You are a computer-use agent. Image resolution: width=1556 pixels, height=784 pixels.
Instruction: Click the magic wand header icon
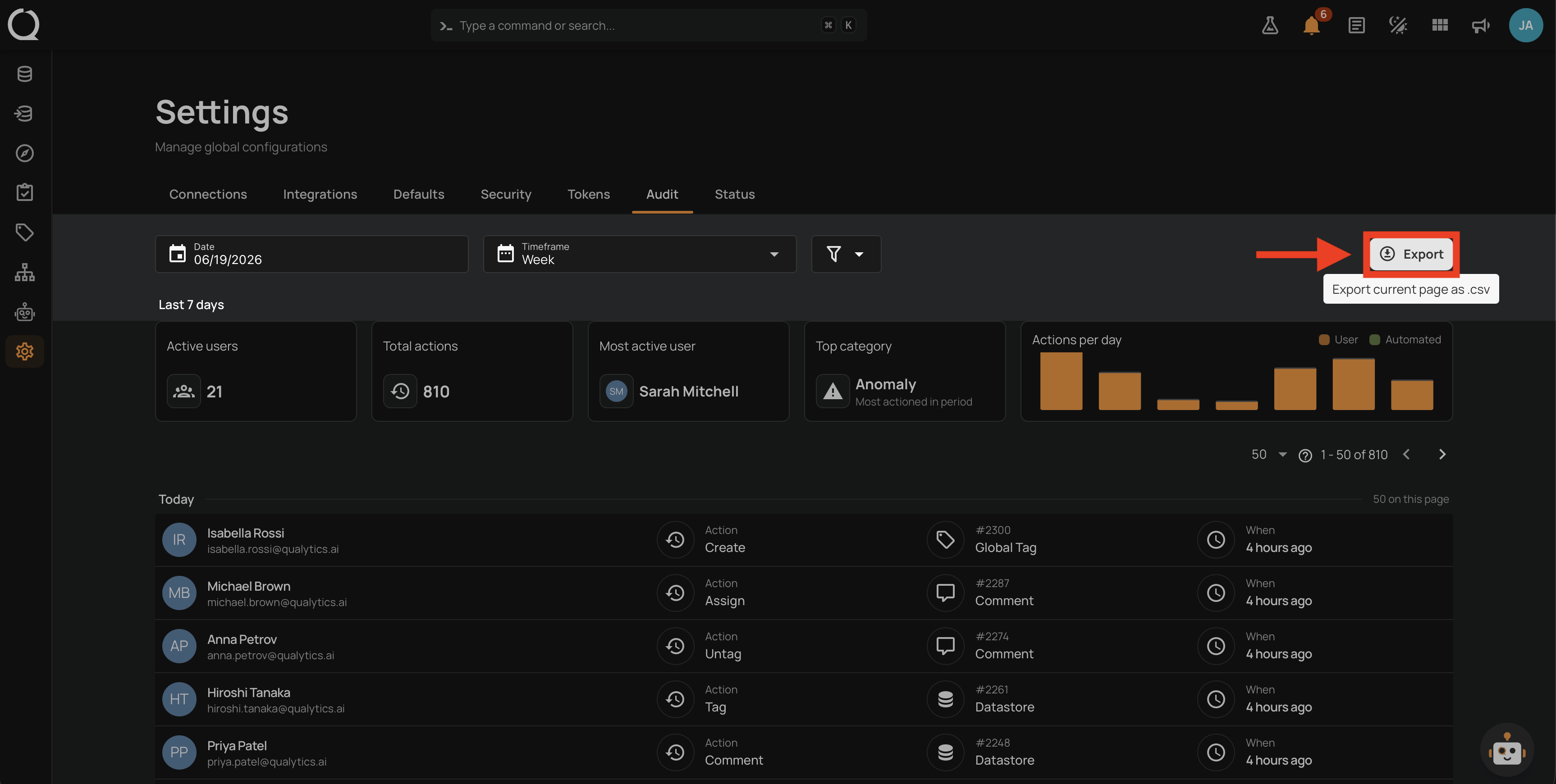(x=1398, y=25)
